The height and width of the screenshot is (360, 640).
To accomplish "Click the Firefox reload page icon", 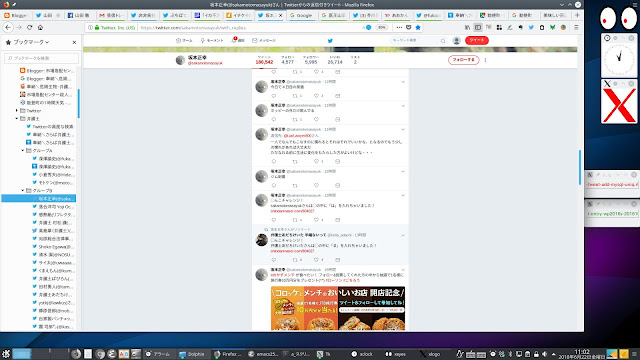I will (29, 27).
